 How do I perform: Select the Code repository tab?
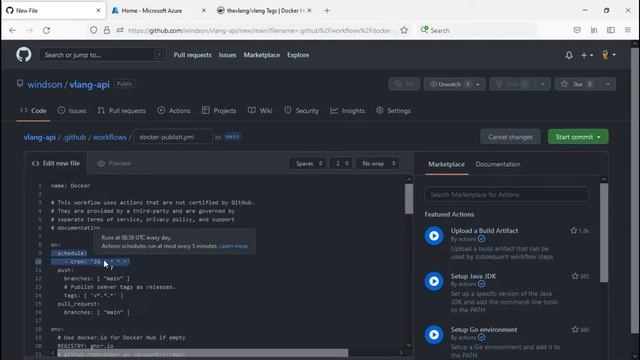(x=33, y=111)
